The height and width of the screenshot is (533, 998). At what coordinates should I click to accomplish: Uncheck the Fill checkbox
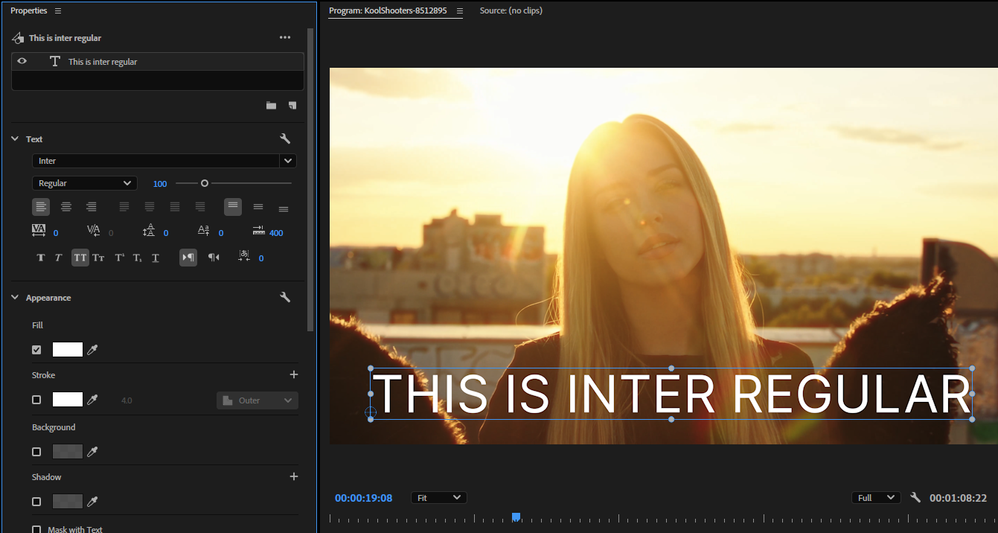[37, 350]
